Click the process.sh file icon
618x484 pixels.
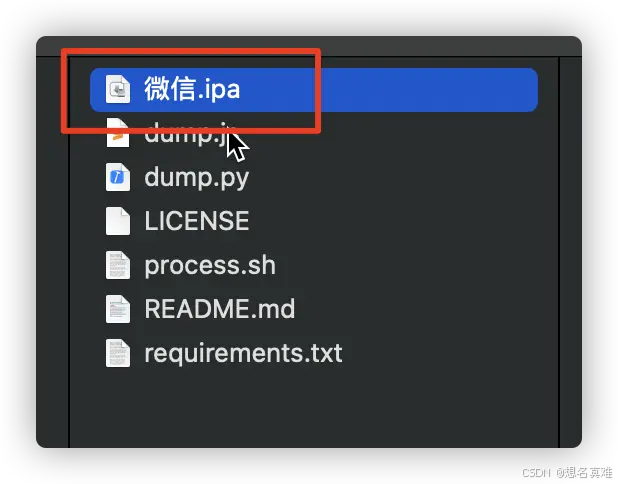[x=118, y=265]
